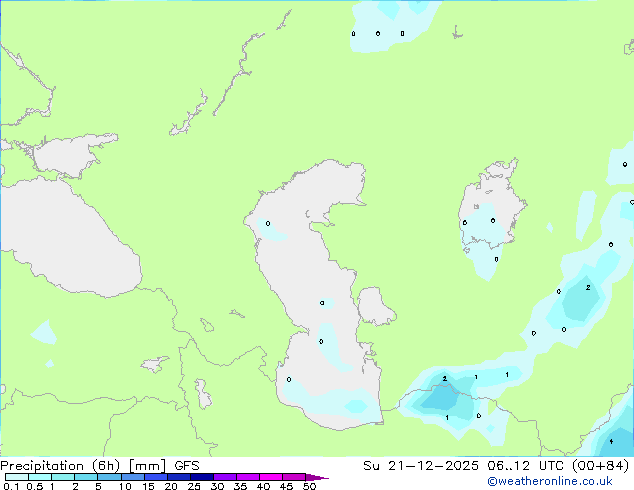Click the "GFS" model label
634x490 pixels.
pyautogui.click(x=187, y=466)
